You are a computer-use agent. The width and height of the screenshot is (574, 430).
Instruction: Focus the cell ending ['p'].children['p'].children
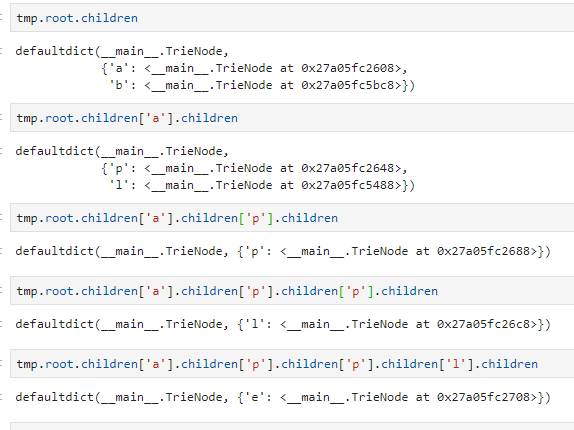292,291
